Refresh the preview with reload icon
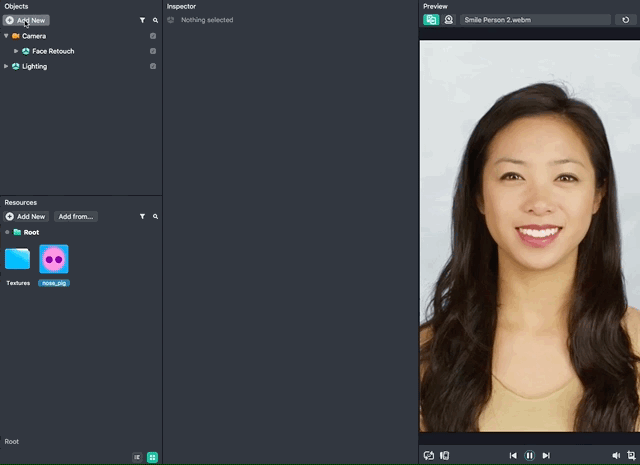The width and height of the screenshot is (640, 465). coord(626,19)
